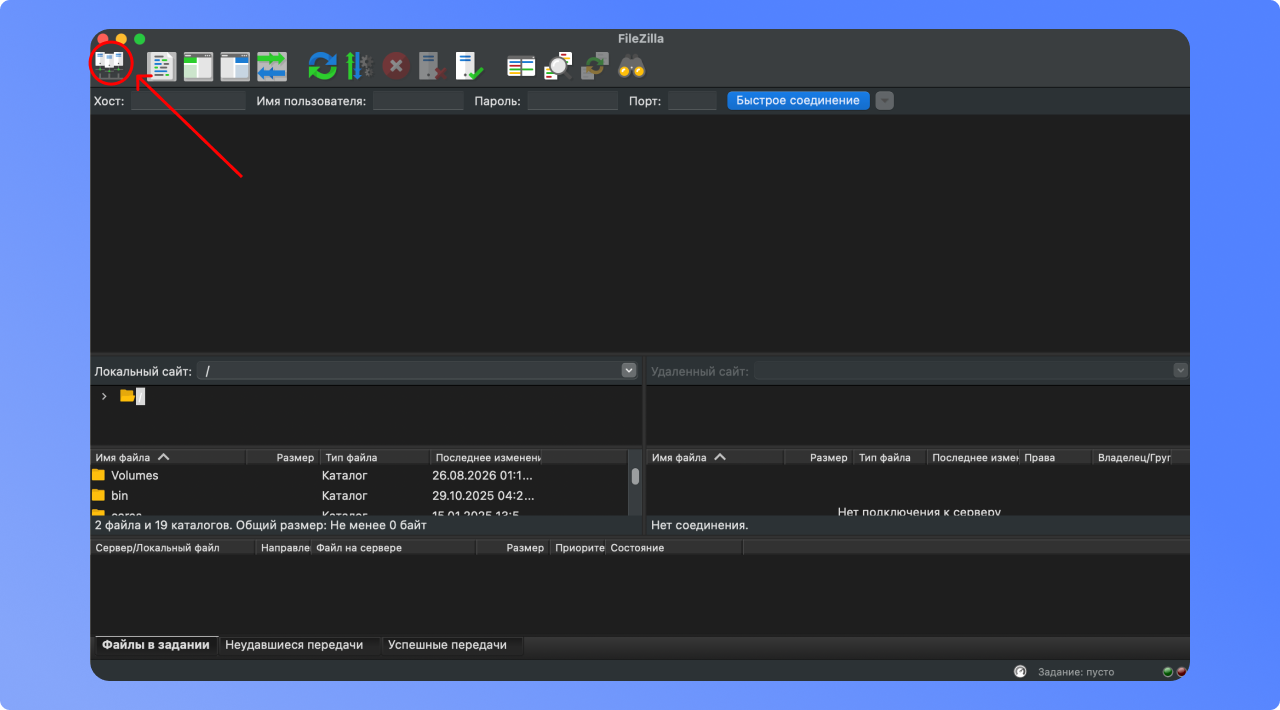Click the Хост input field
Screen dimensions: 1280x710
click(188, 101)
